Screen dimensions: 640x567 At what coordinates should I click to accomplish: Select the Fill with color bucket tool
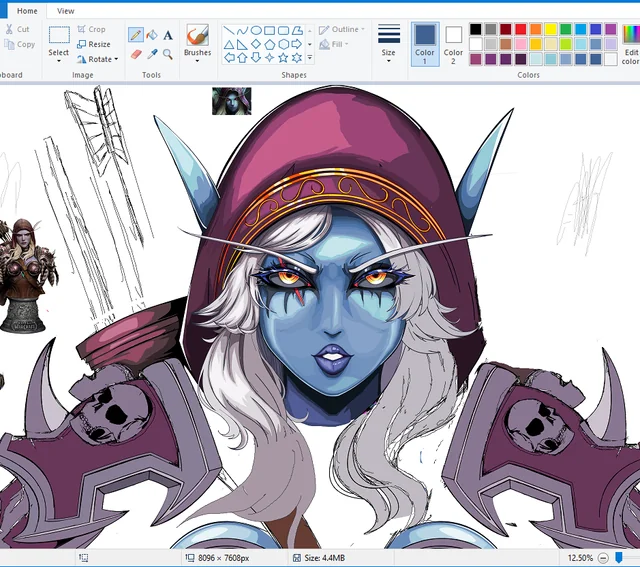152,35
